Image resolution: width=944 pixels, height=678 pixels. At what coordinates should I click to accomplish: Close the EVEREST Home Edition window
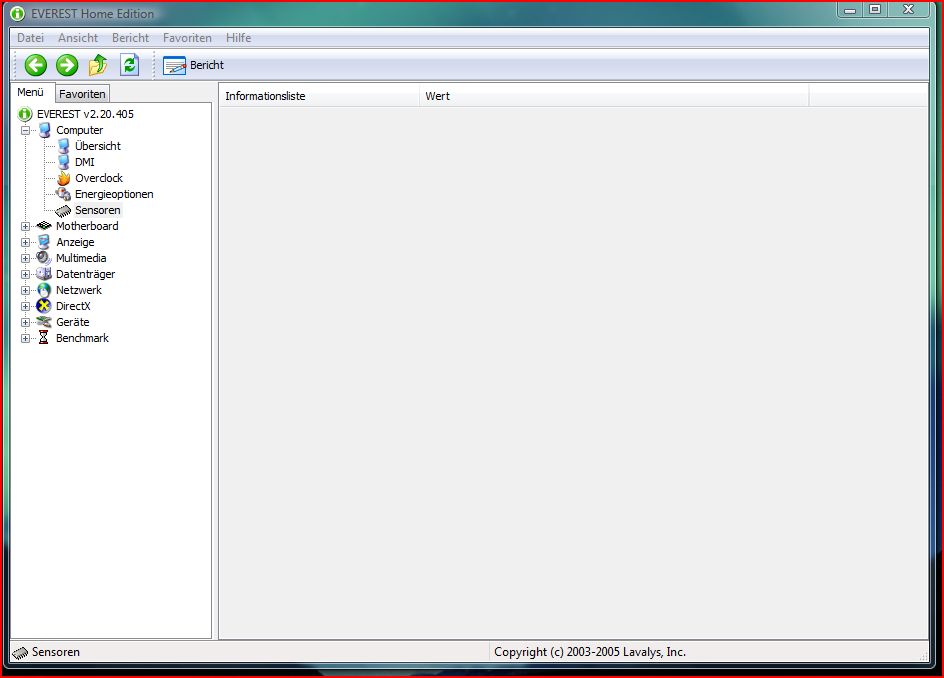908,10
